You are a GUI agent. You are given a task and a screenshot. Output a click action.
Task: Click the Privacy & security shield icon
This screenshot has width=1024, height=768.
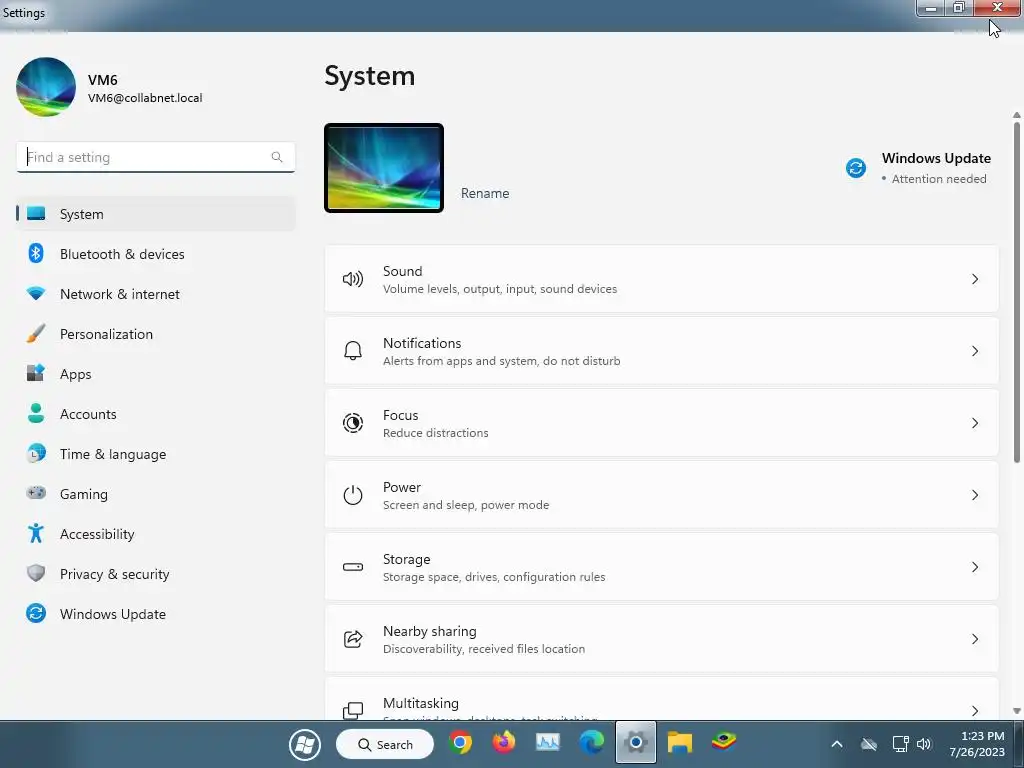click(36, 573)
